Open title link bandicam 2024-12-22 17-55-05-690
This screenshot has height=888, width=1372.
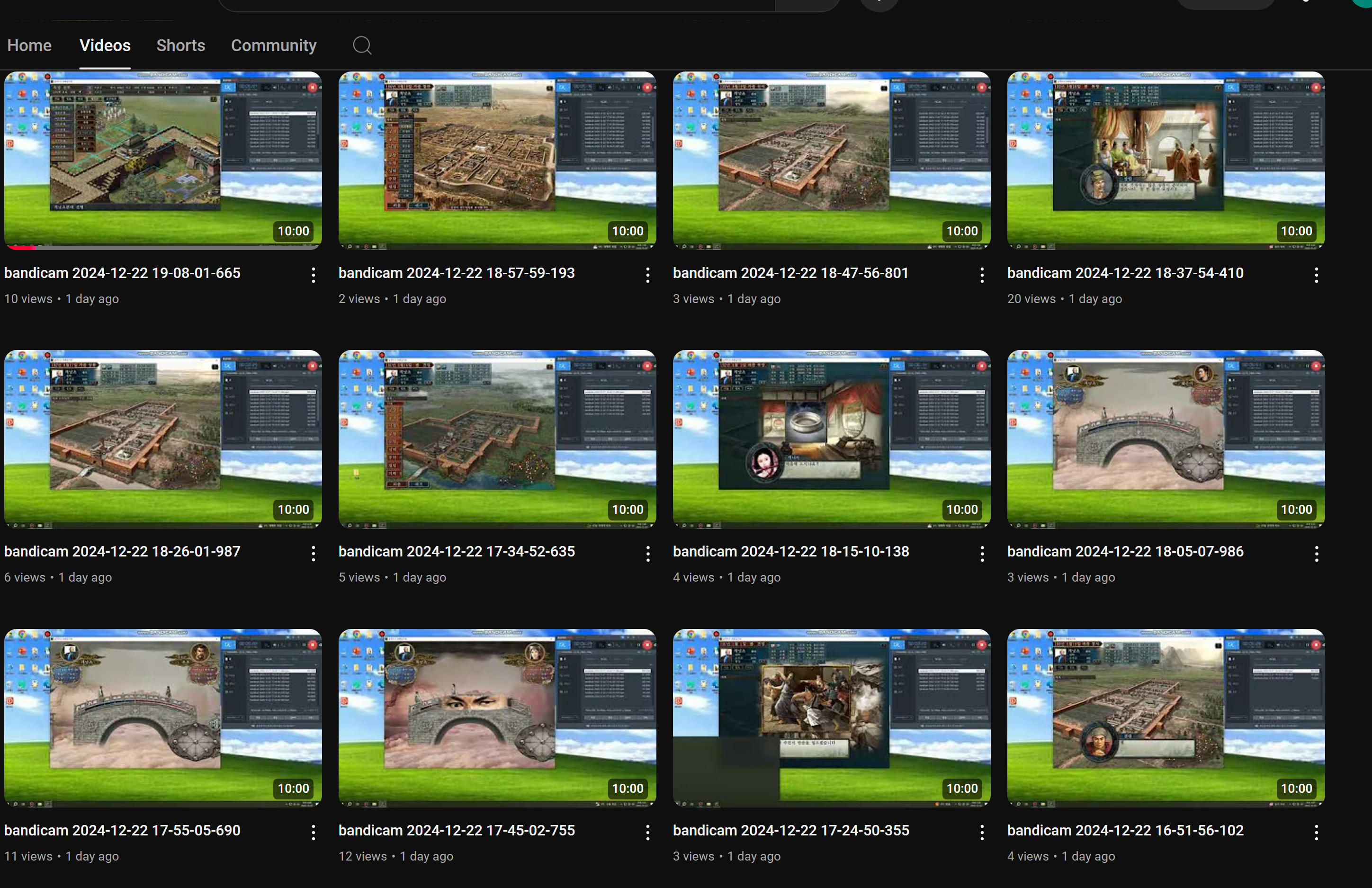click(122, 830)
